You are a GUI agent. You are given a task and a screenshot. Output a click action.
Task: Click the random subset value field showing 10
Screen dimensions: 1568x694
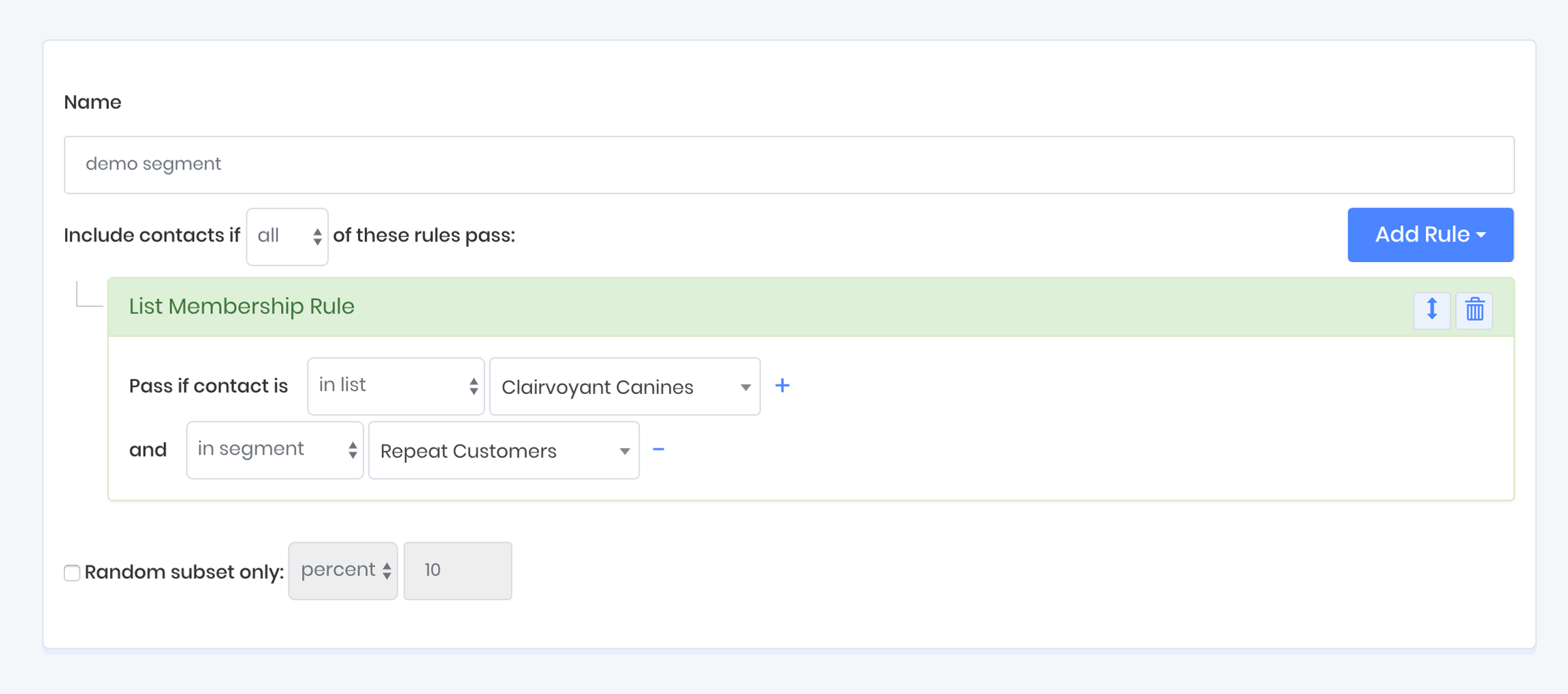click(x=457, y=571)
